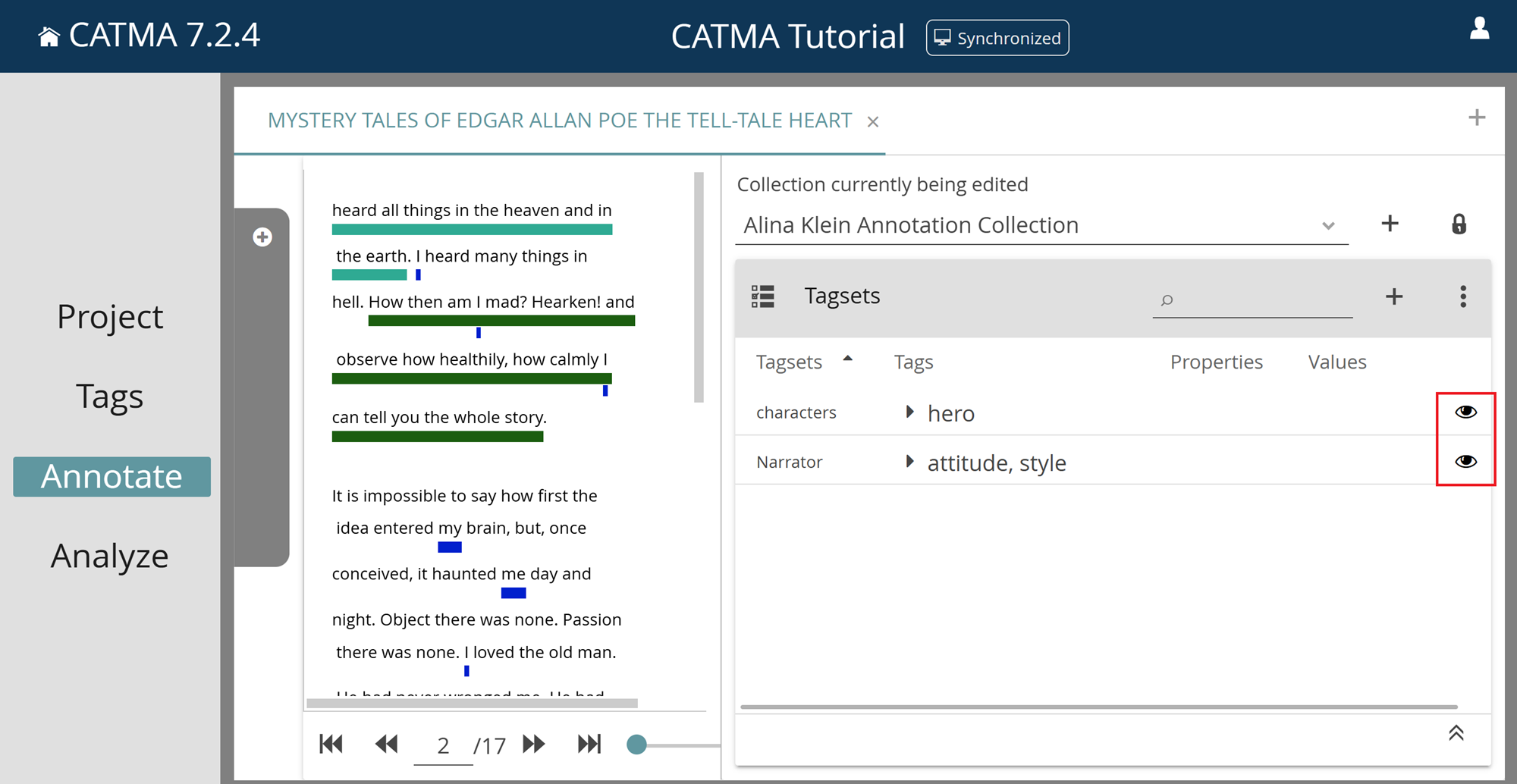
Task: Add a new annotation collection with the plus icon
Action: [x=1390, y=224]
